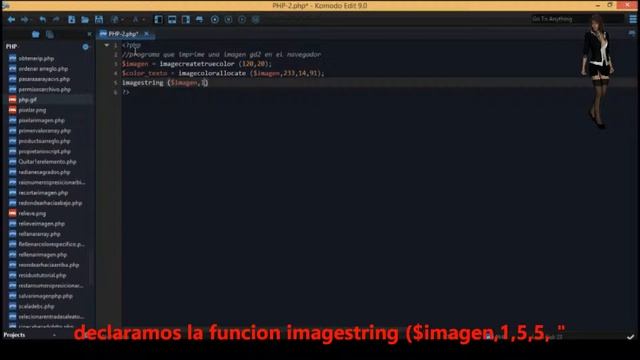640x360 pixels.
Task: Open obtenerip.php in the file list
Action: pos(36,58)
